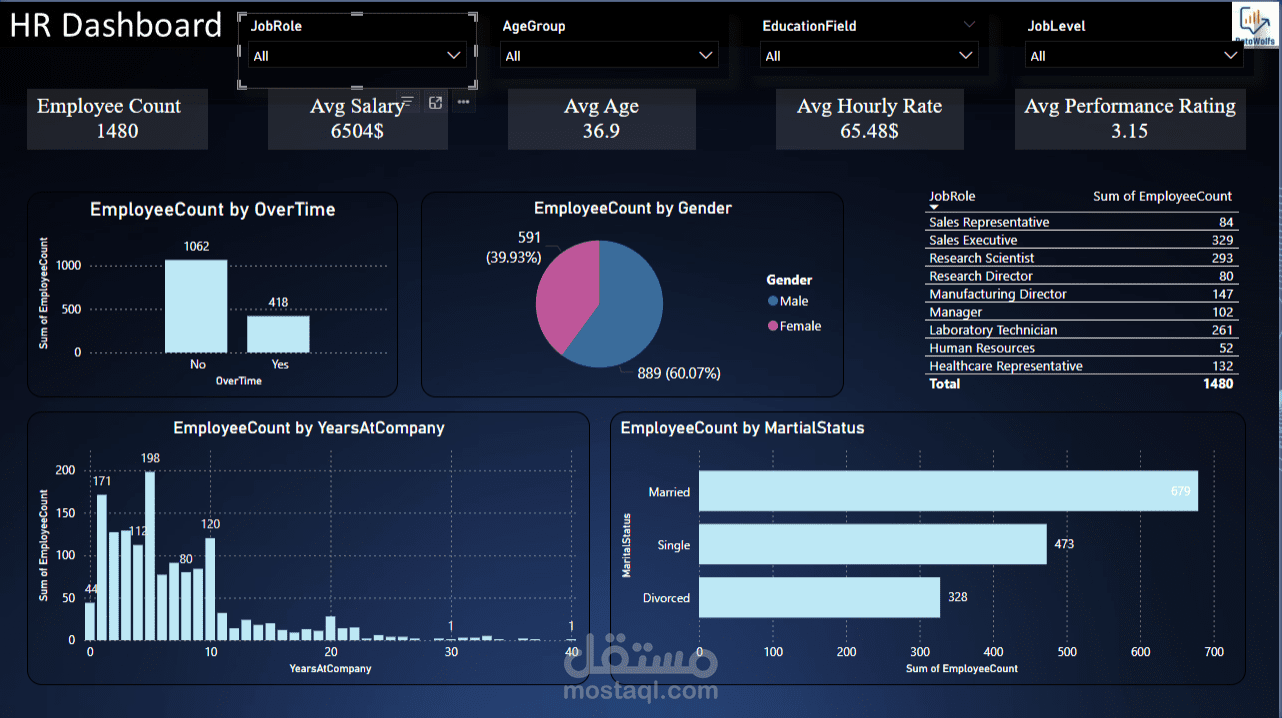The width and height of the screenshot is (1282, 718).
Task: Sort table by Sum of EmployeeCount header
Action: click(x=1162, y=196)
